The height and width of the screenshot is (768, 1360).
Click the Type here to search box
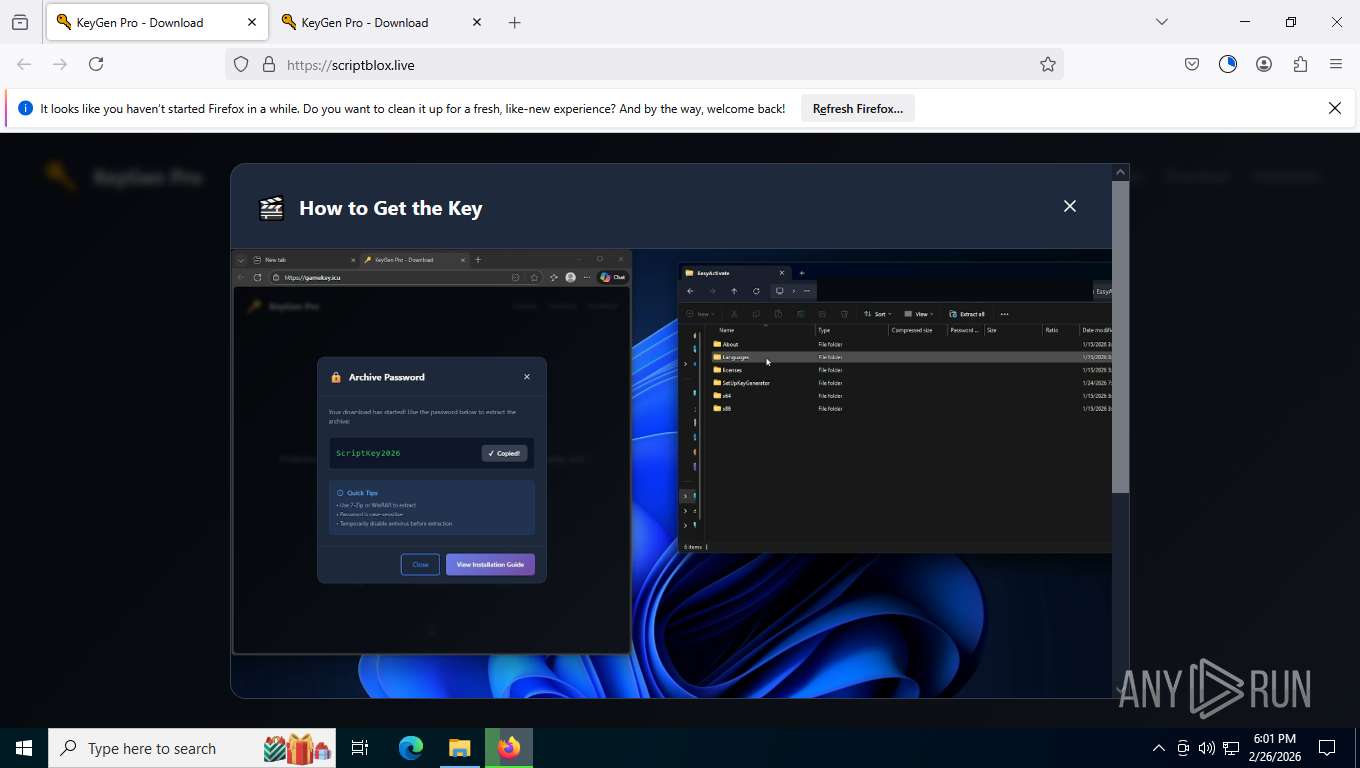[x=192, y=748]
